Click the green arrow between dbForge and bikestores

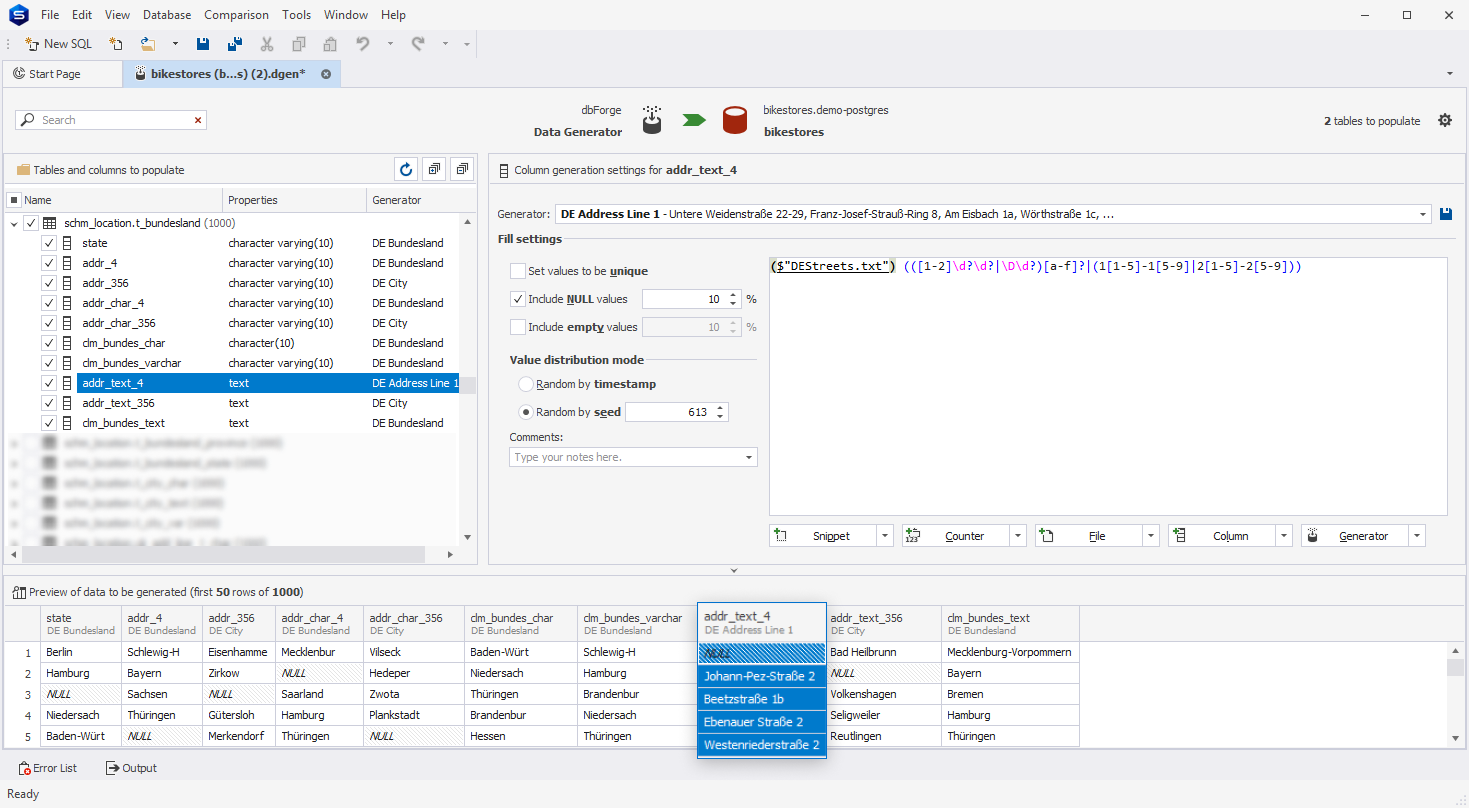click(x=694, y=120)
